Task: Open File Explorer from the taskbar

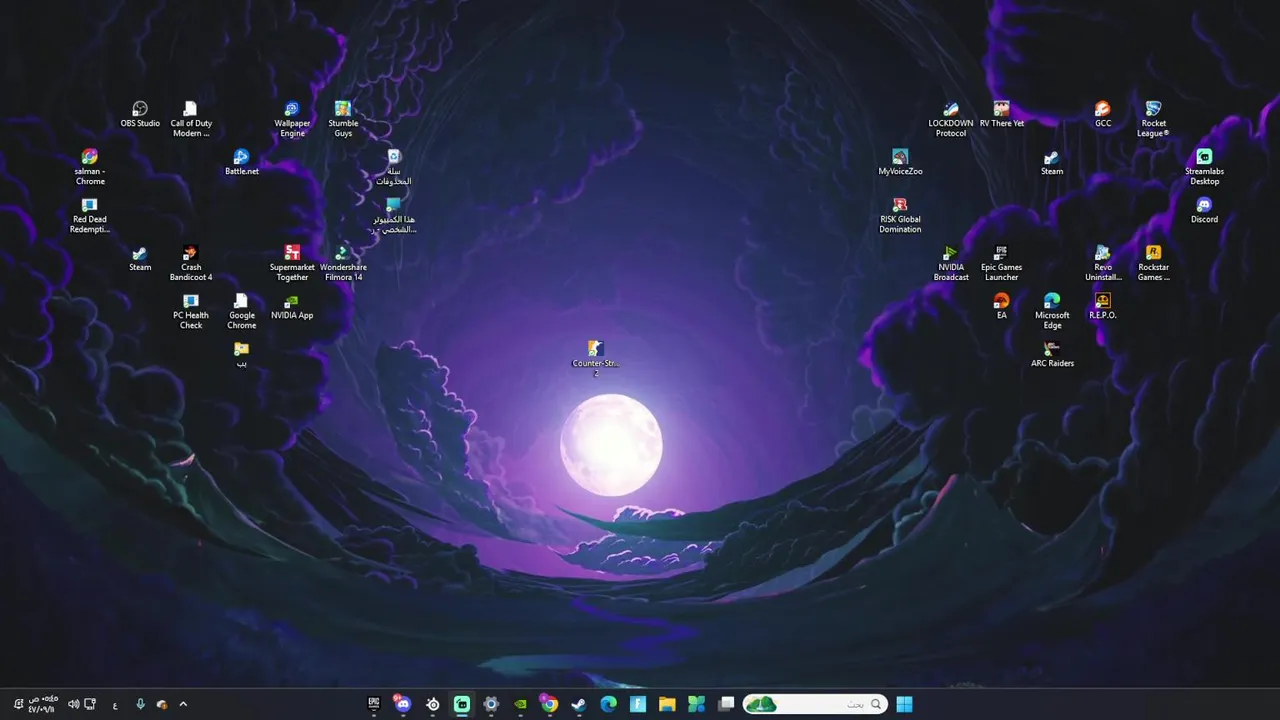Action: [667, 704]
